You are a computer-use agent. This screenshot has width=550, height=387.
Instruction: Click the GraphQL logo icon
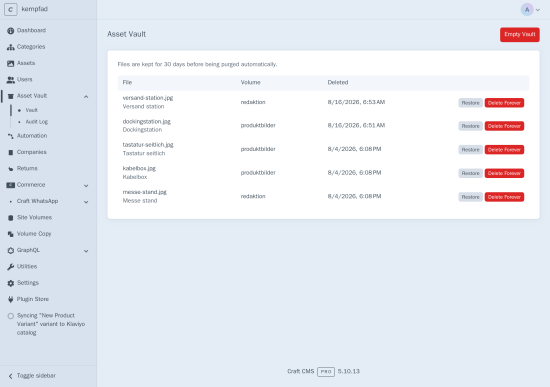point(11,251)
